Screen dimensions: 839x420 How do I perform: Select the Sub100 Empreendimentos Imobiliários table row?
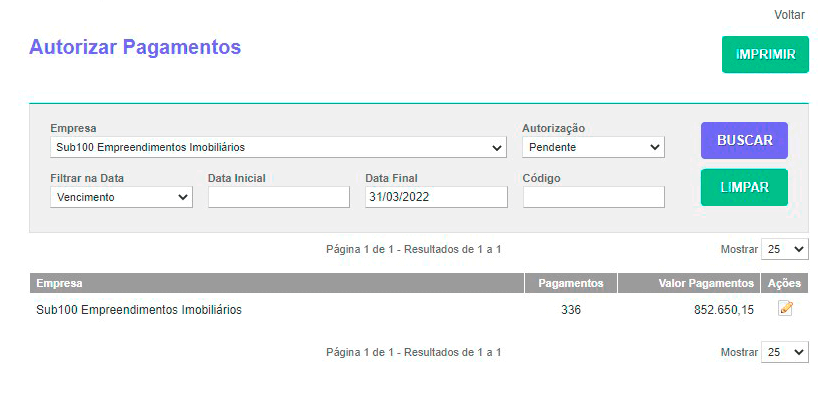click(139, 310)
